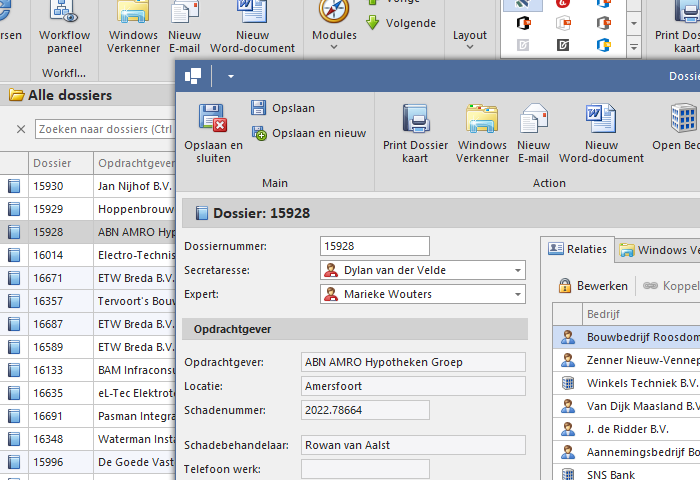Select the dark gray Office skin icon

[604, 23]
